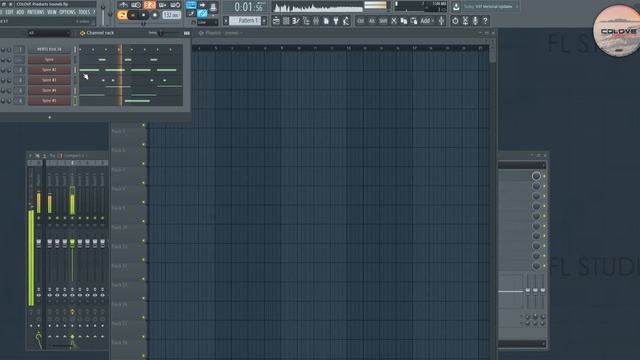The height and width of the screenshot is (360, 640).
Task: Open the mixer view shortcut icon with faders
Action: pos(316,21)
